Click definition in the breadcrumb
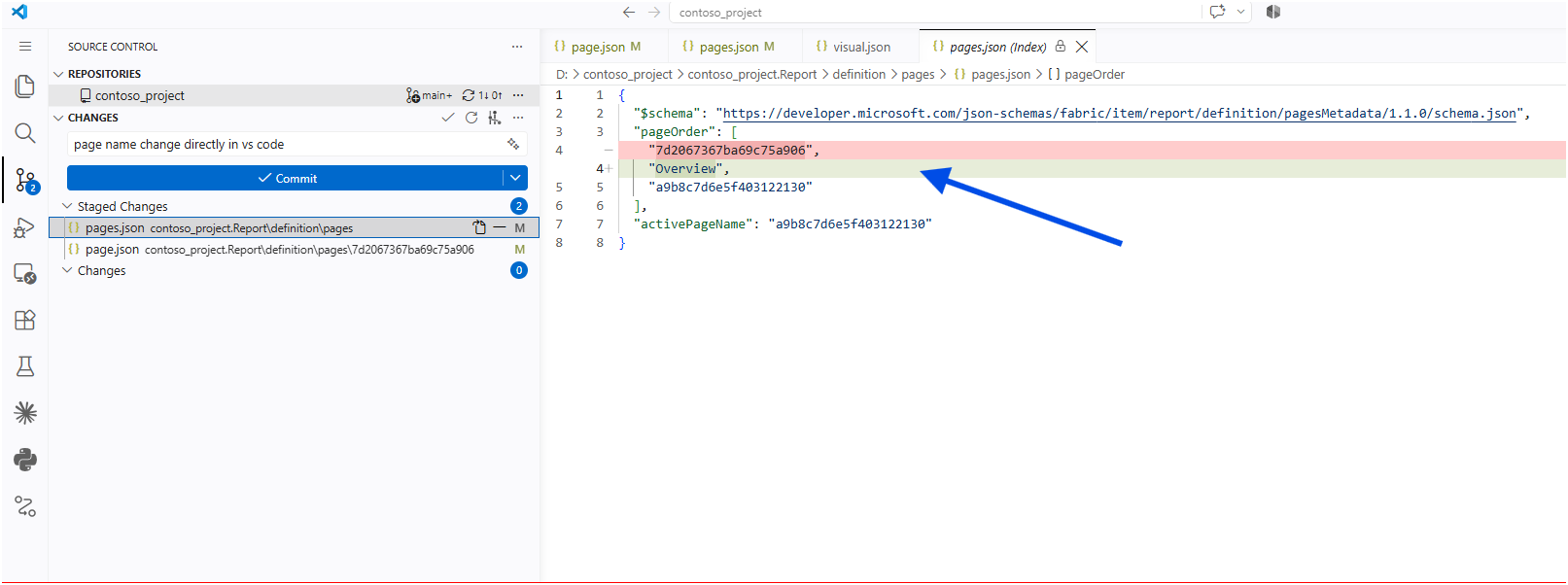 click(859, 74)
